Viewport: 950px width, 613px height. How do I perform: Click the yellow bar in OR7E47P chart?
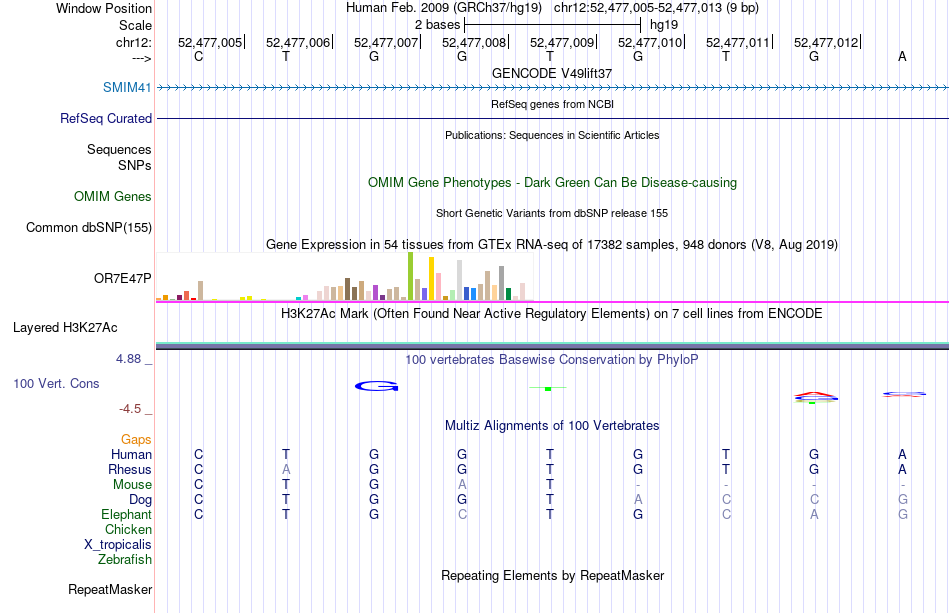click(x=431, y=279)
